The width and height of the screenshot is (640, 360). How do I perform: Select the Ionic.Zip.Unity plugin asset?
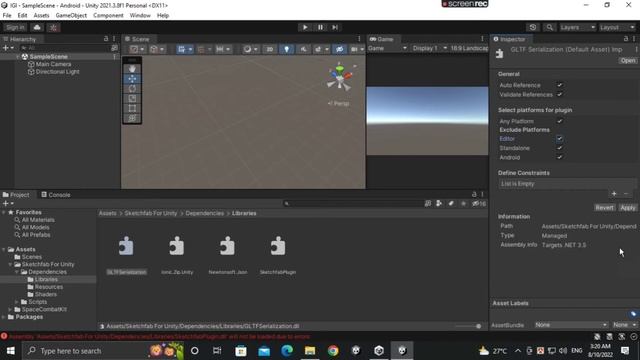(177, 254)
